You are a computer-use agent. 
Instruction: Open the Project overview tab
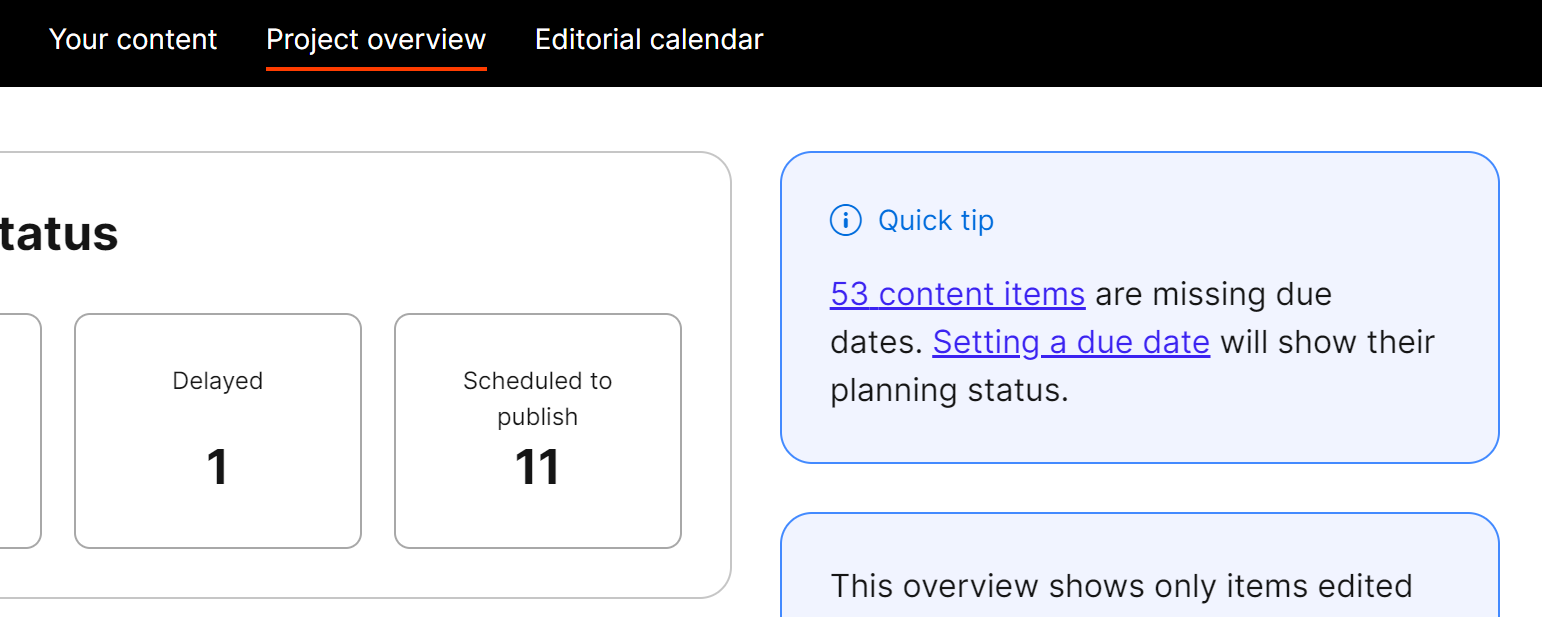(376, 40)
